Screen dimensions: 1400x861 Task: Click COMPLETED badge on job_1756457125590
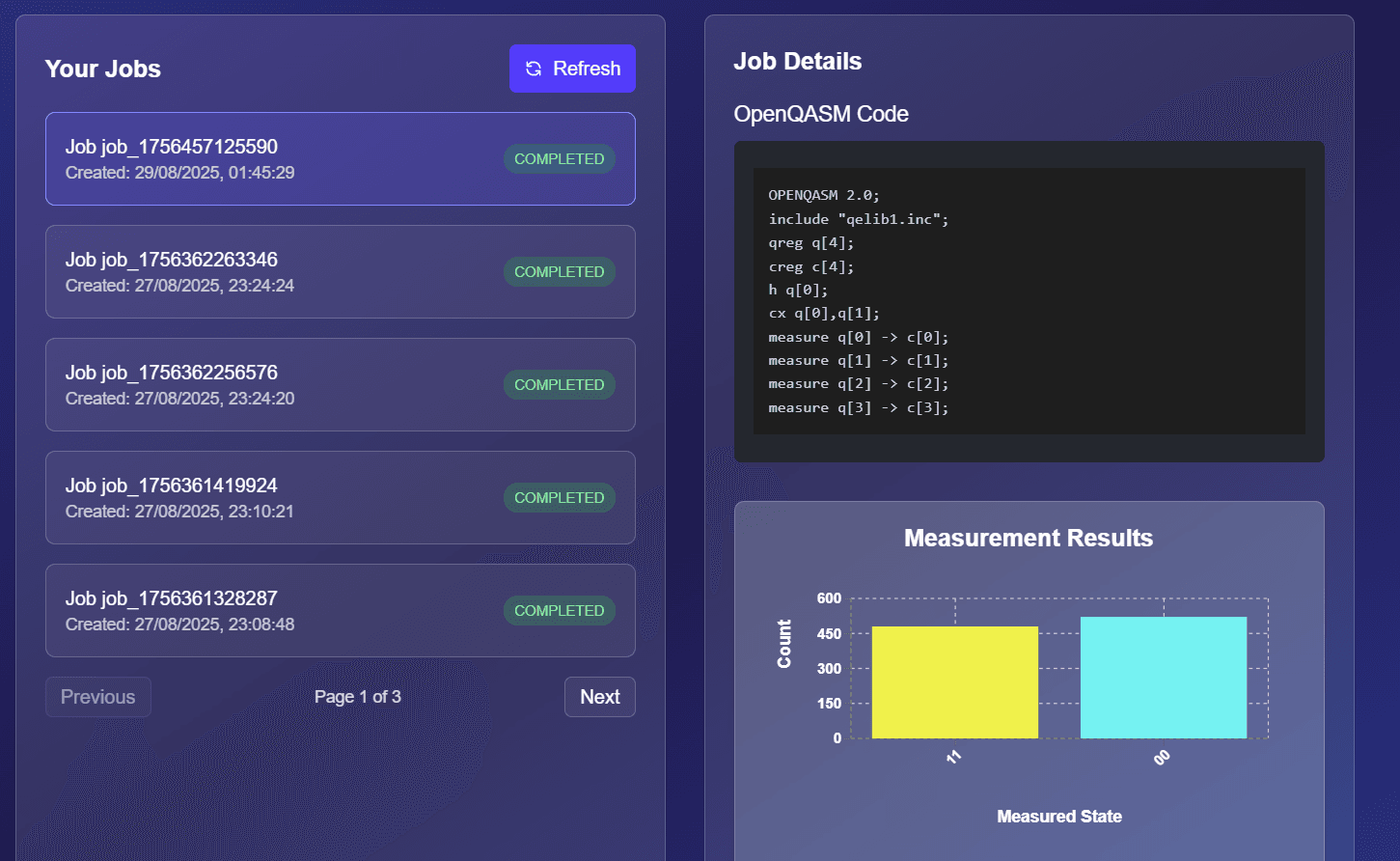point(560,159)
